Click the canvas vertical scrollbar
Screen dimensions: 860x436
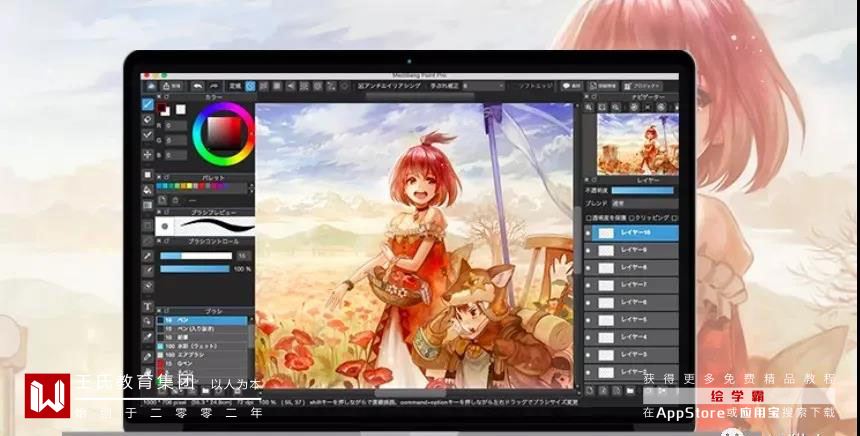(578, 241)
